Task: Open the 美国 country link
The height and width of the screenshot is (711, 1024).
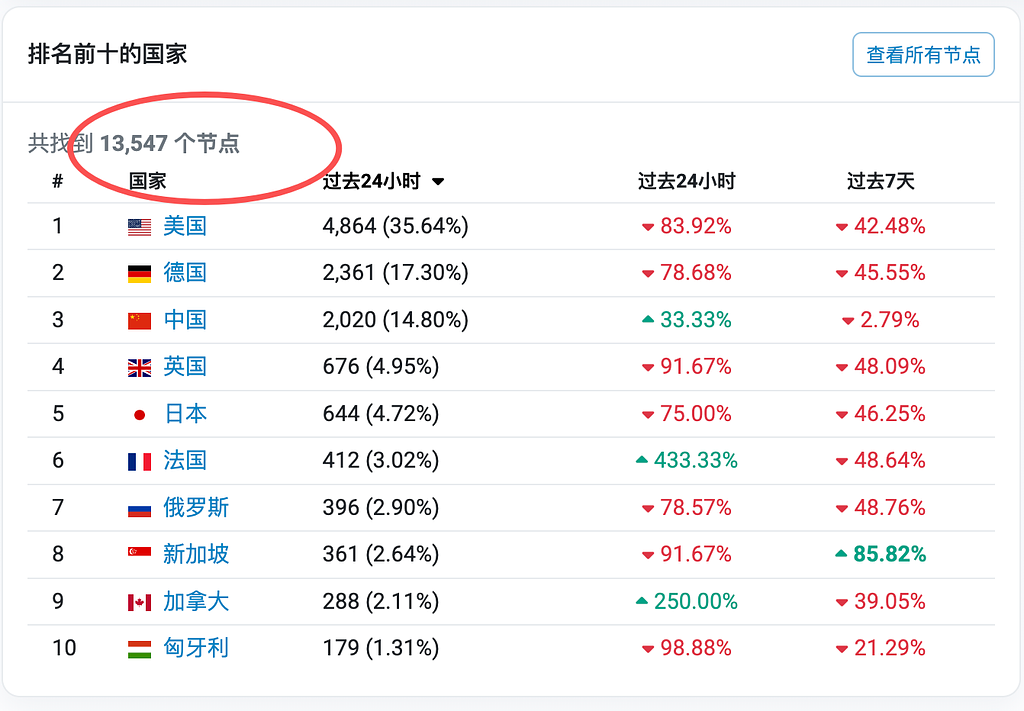Action: point(185,226)
